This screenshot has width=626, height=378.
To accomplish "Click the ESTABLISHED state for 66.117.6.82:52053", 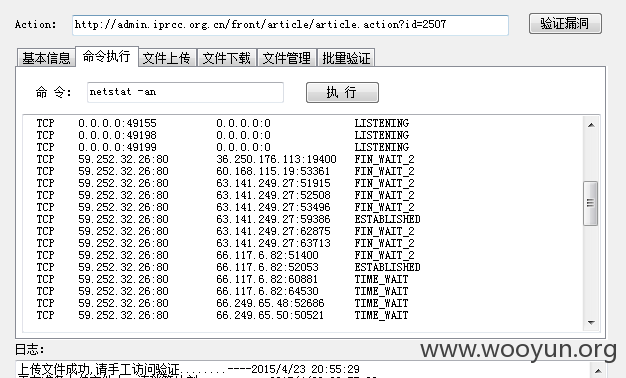I will point(387,267).
